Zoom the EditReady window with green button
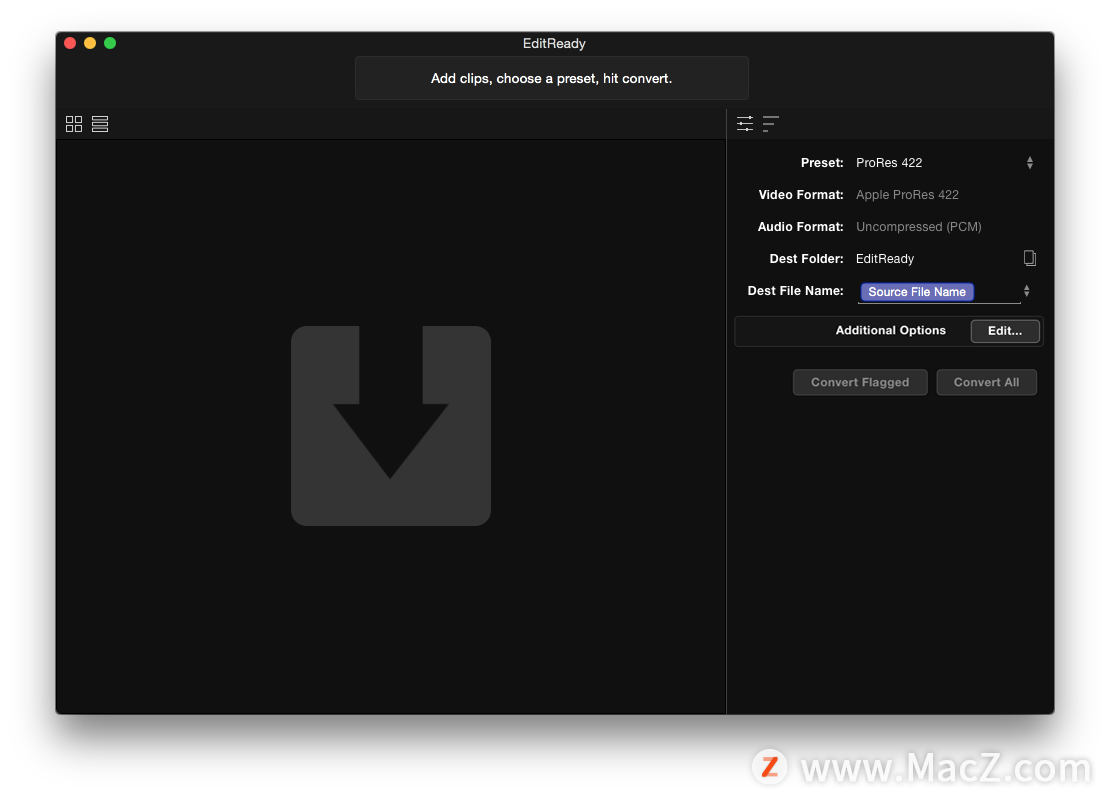 (110, 43)
